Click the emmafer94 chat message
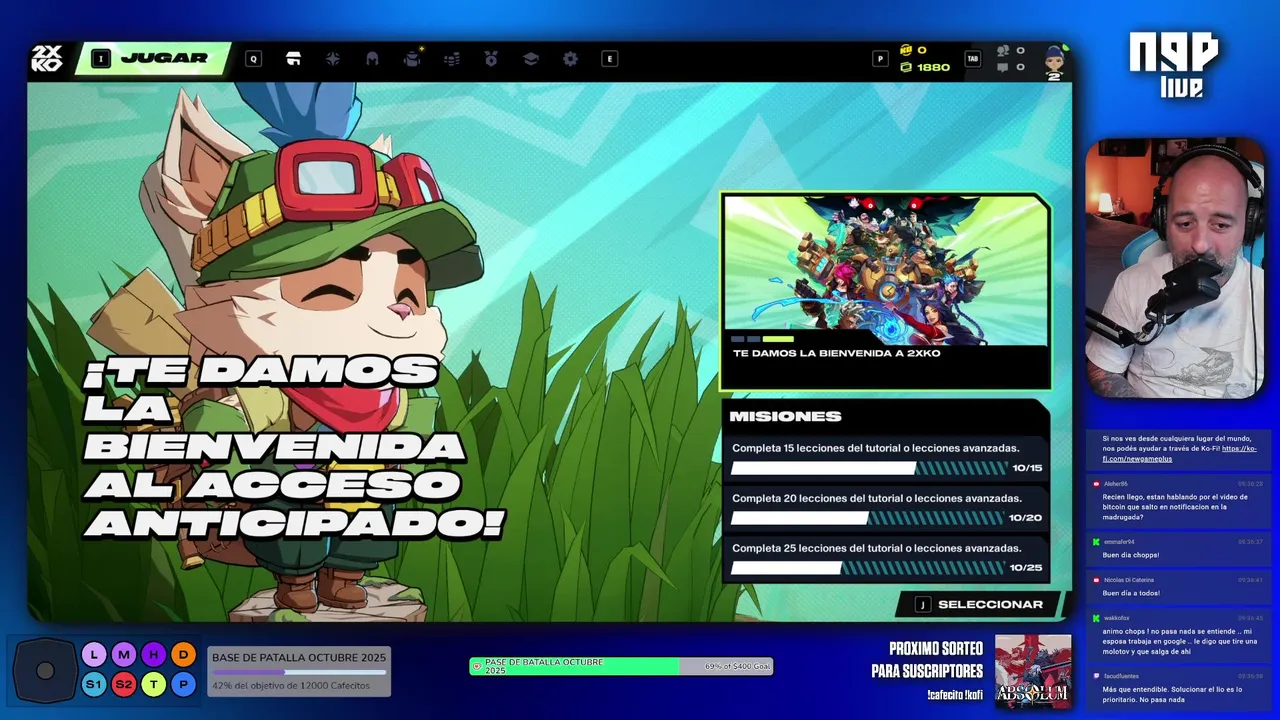 (1178, 549)
